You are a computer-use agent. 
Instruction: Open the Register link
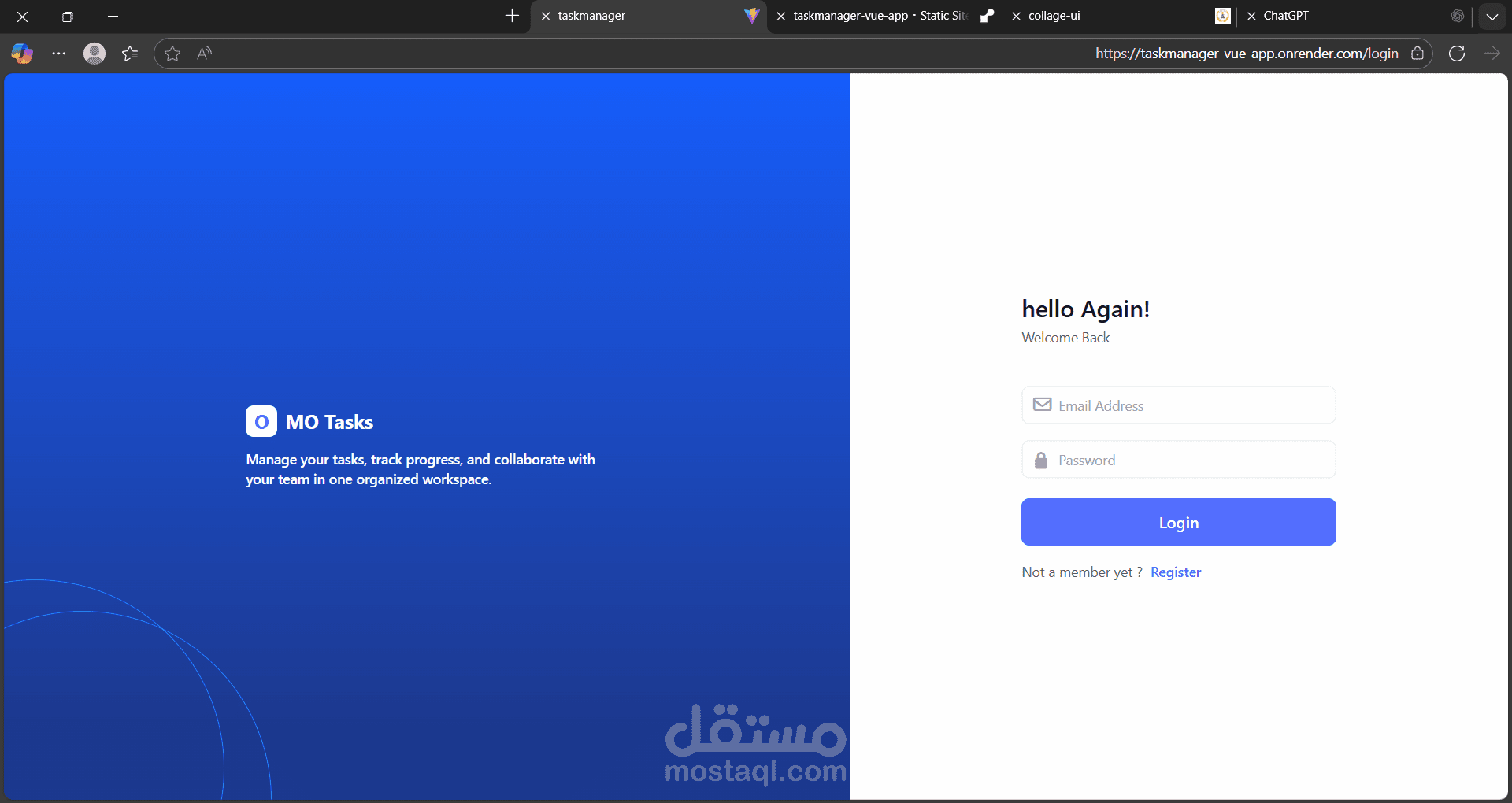(x=1176, y=572)
